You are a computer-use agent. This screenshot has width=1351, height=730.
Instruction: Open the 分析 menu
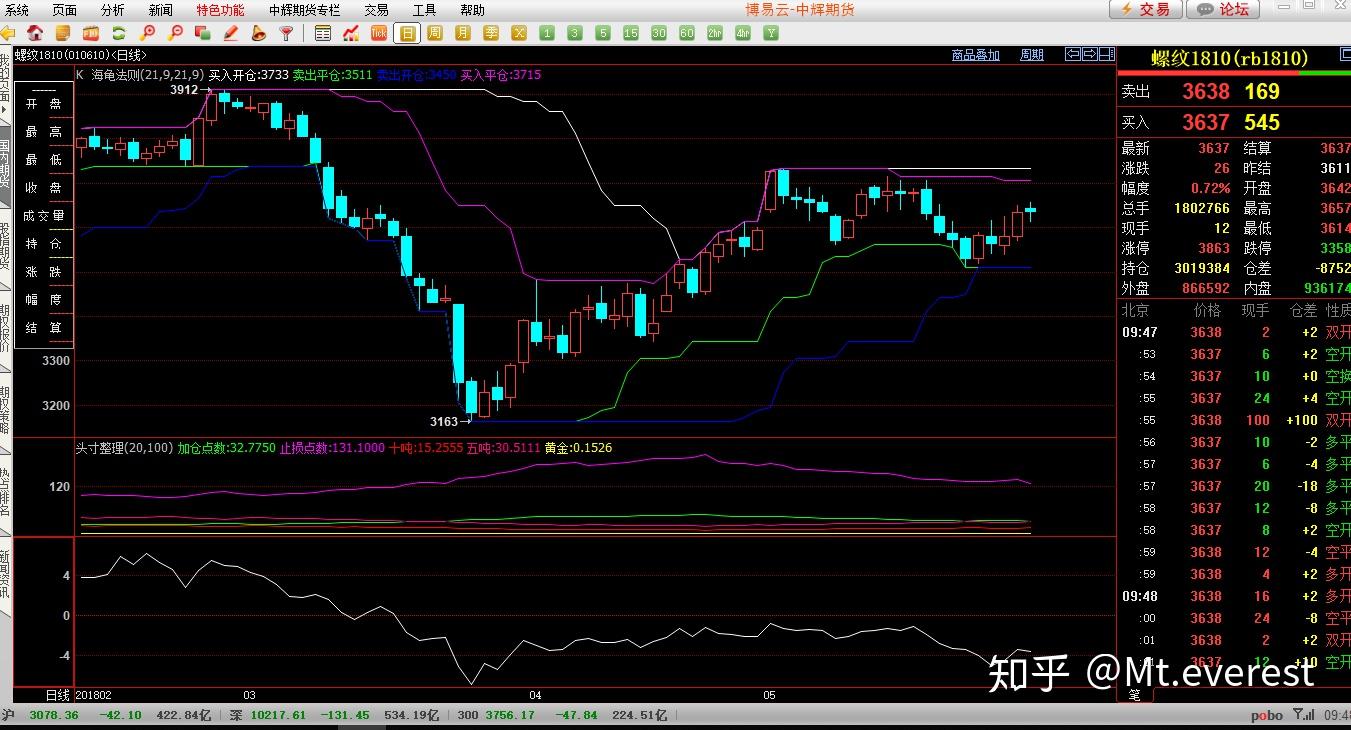[x=113, y=10]
